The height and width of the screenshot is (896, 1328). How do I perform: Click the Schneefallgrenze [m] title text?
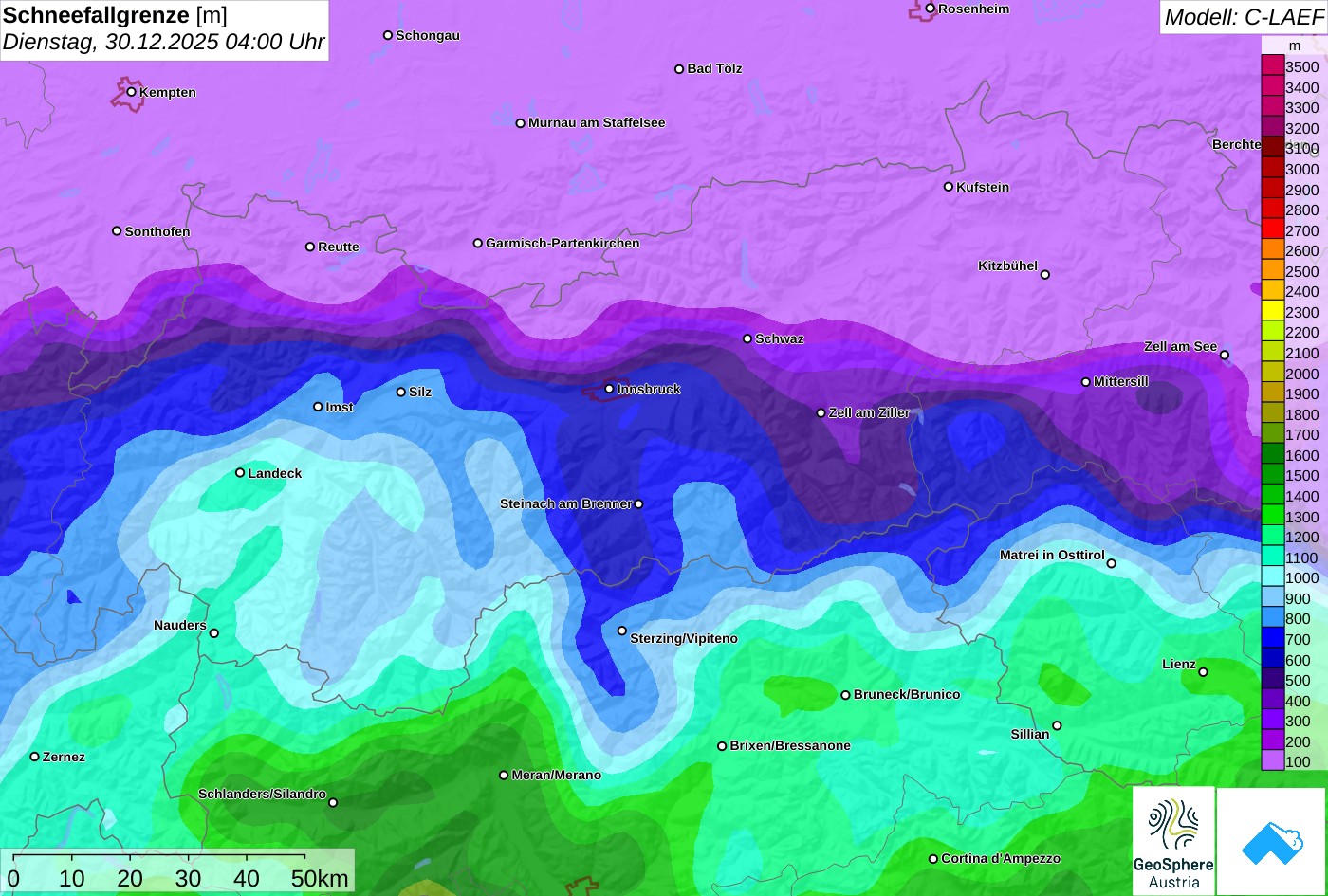tap(115, 15)
